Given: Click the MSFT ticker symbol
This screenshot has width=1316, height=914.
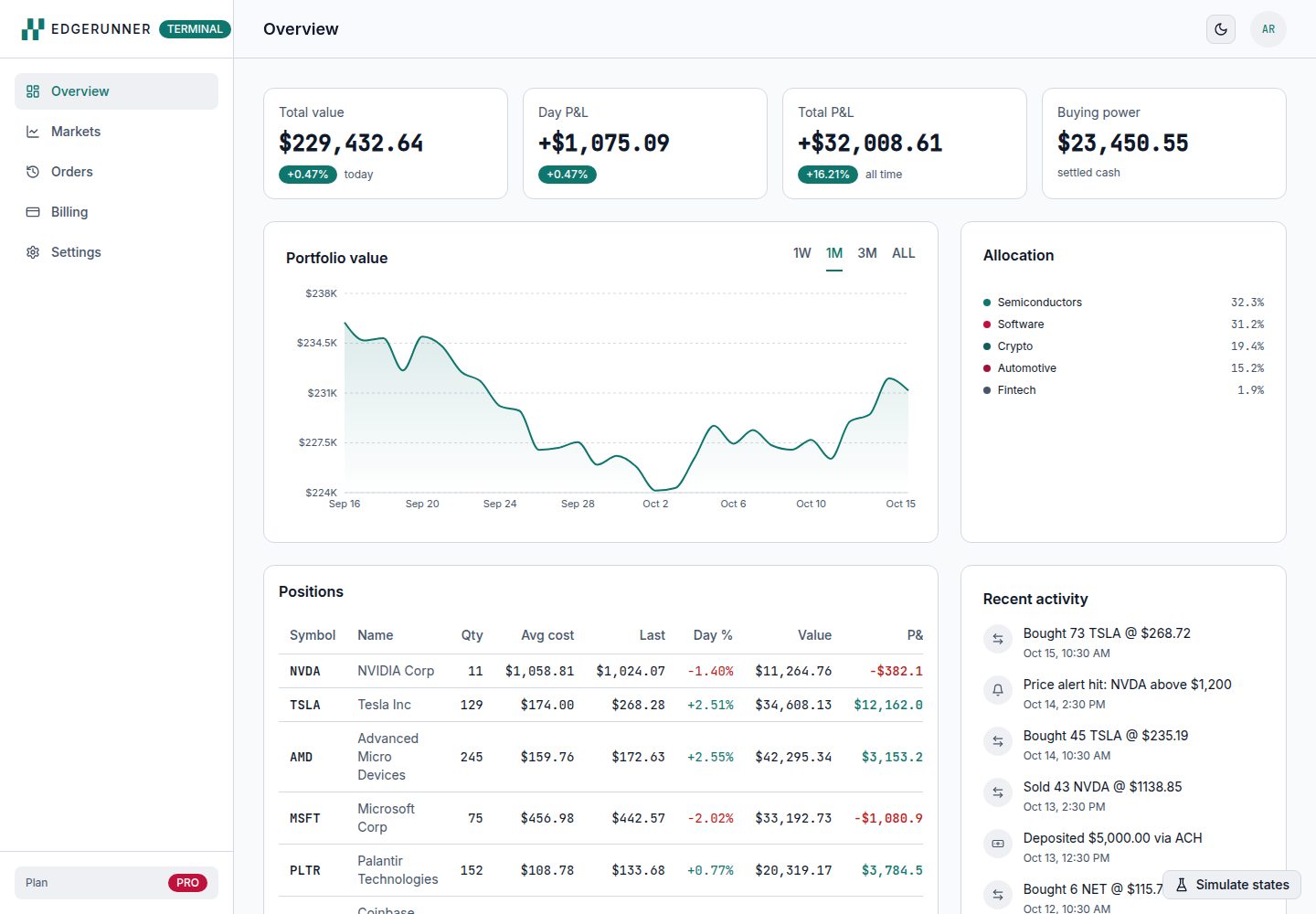Looking at the screenshot, I should pyautogui.click(x=305, y=818).
